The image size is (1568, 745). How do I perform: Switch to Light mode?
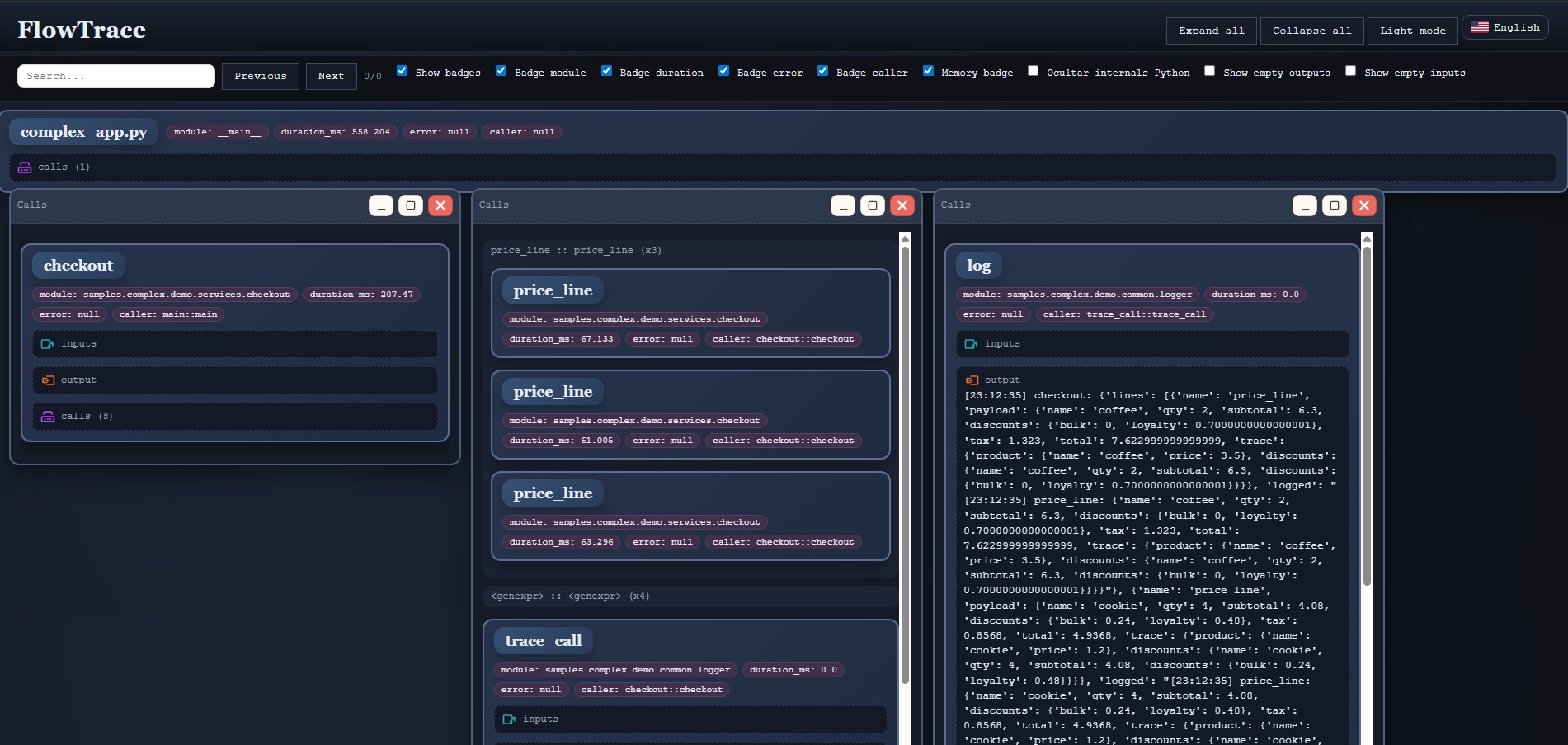[1413, 31]
